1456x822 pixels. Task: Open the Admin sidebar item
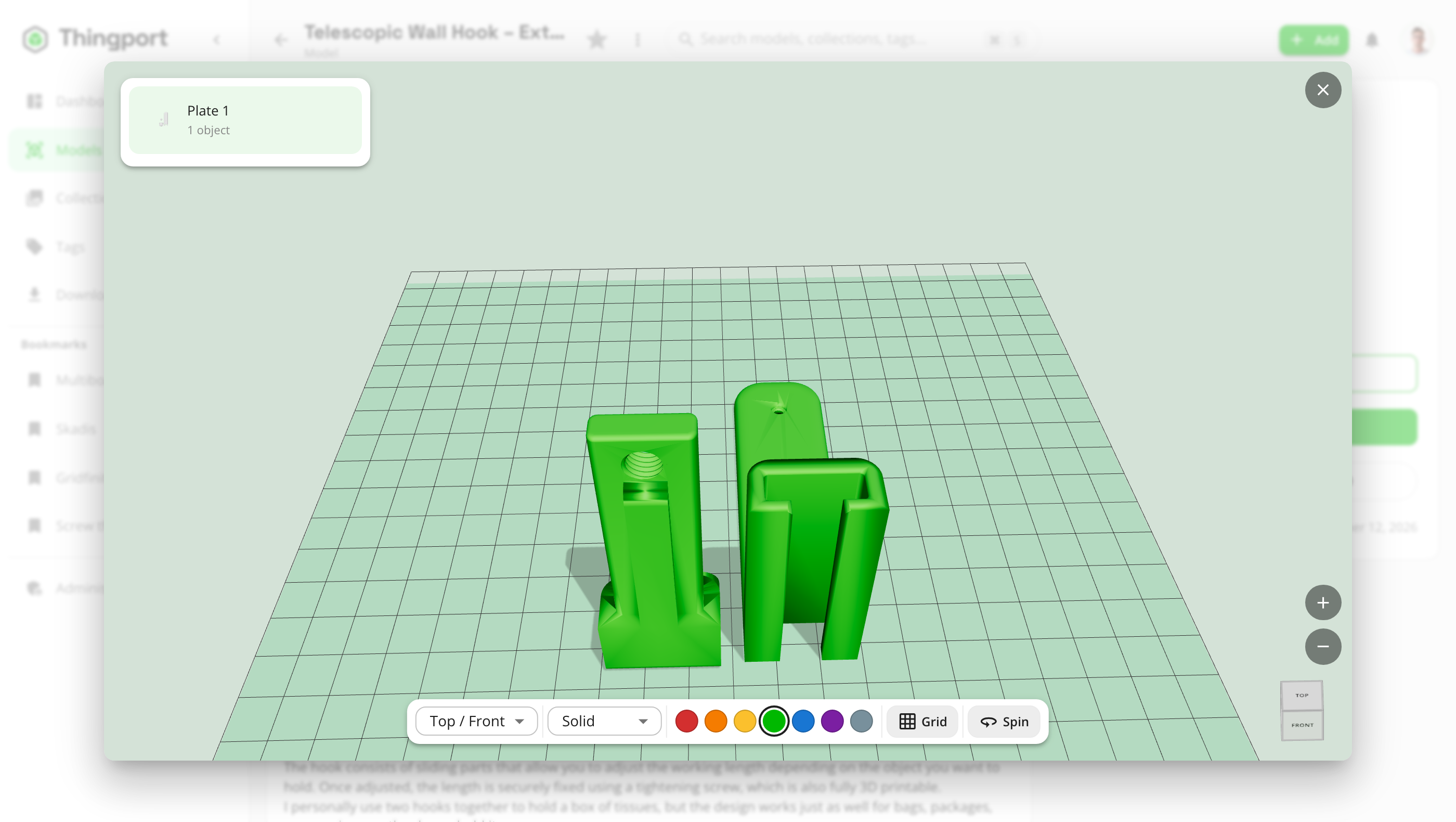[x=62, y=588]
